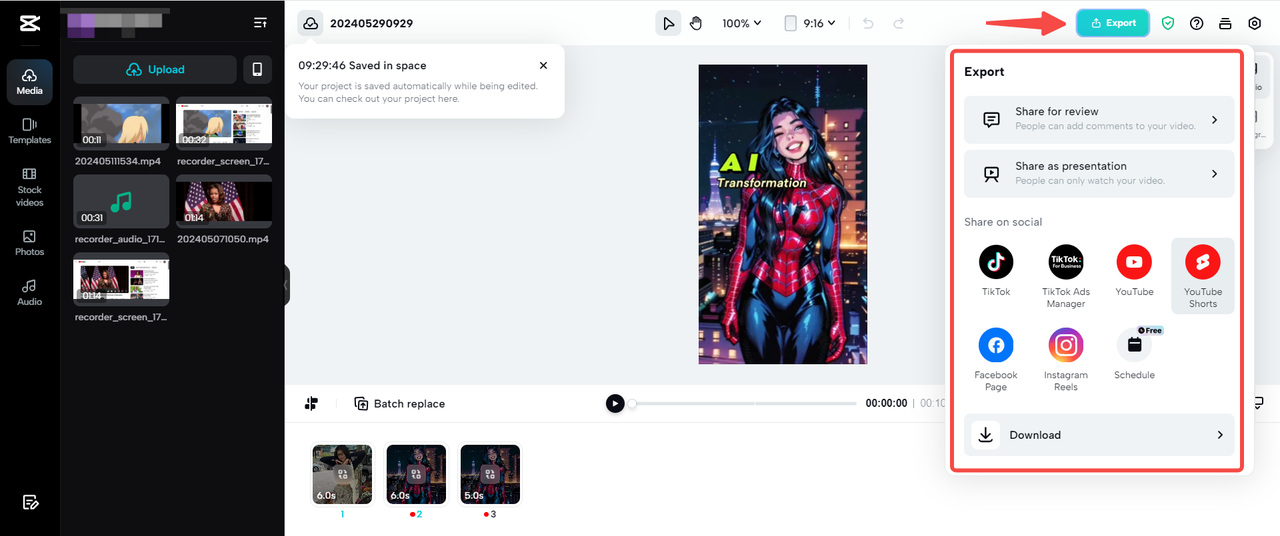
Task: Share to TikTok
Action: (x=996, y=270)
